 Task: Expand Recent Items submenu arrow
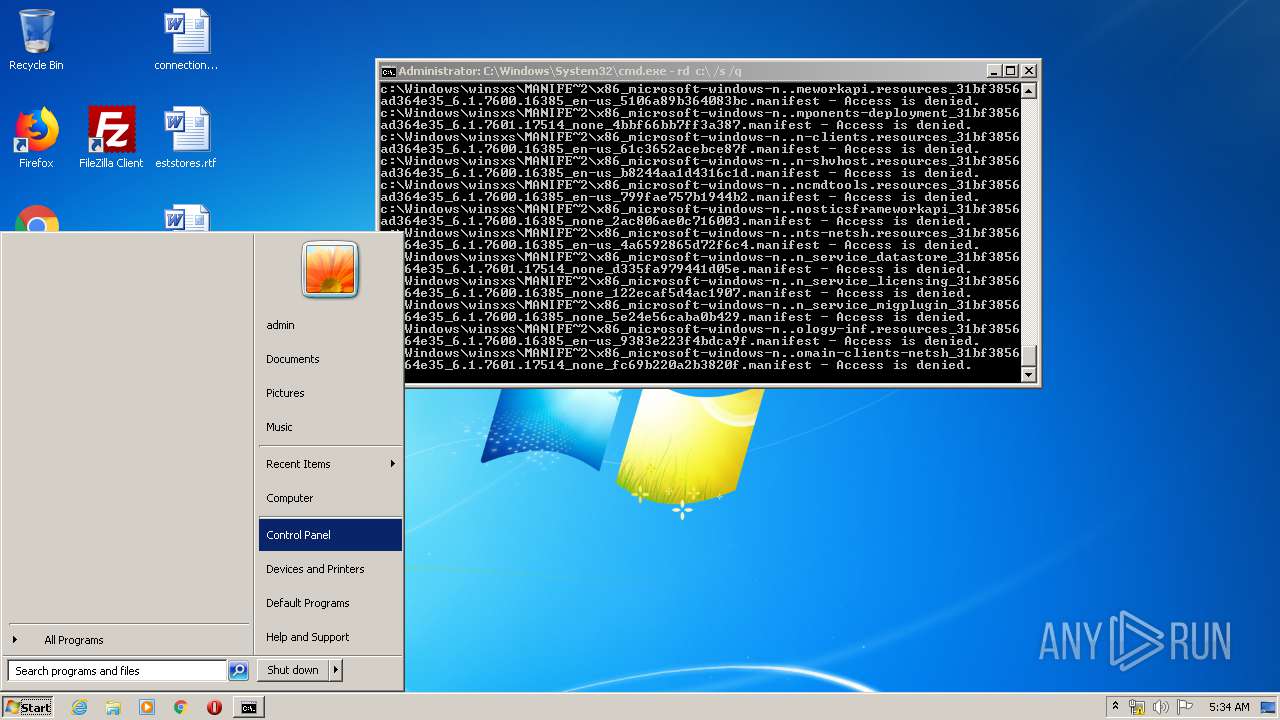[392, 464]
